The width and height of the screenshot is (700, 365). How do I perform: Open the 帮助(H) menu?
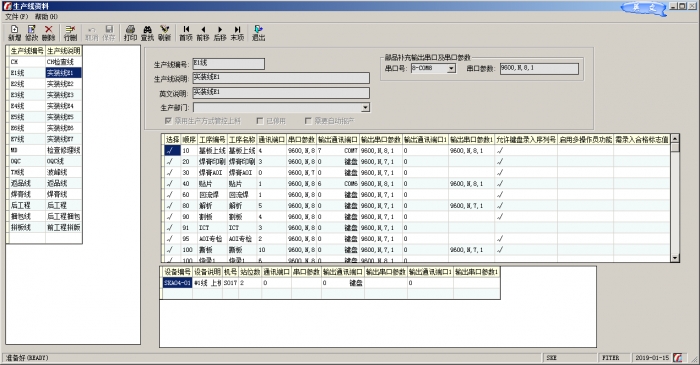click(x=46, y=17)
